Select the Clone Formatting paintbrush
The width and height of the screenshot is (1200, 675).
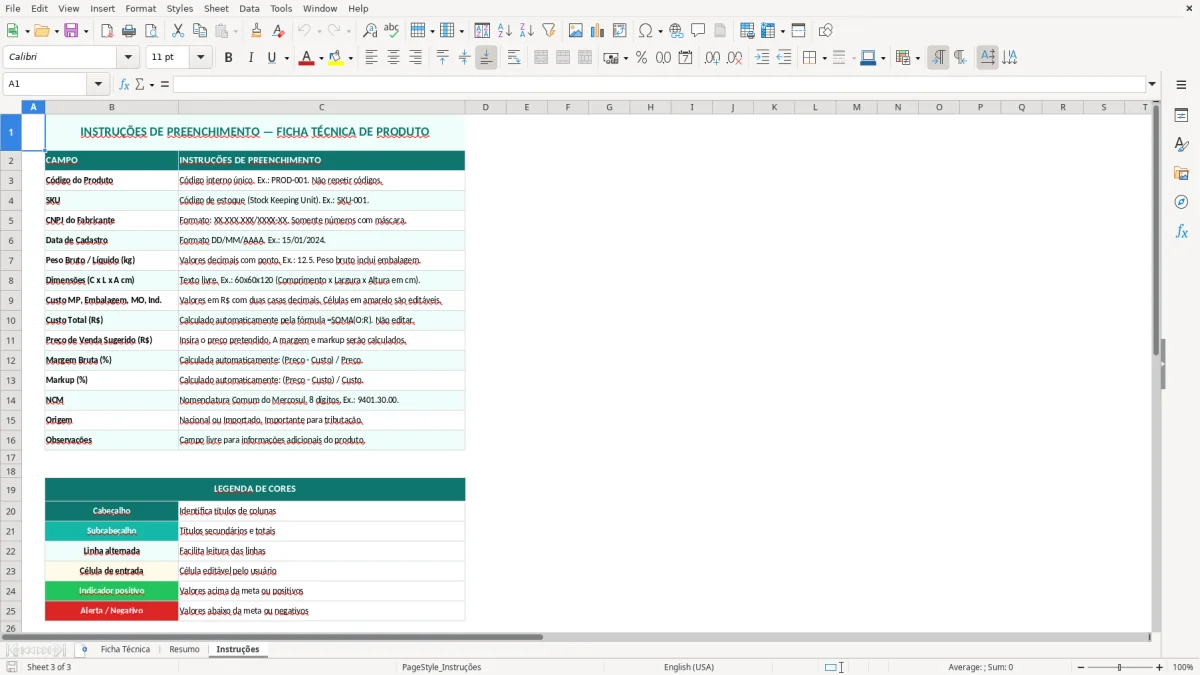[x=257, y=31]
